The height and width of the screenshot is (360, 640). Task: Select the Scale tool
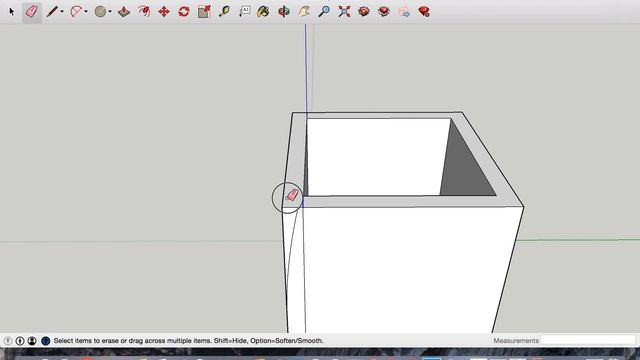(x=204, y=11)
